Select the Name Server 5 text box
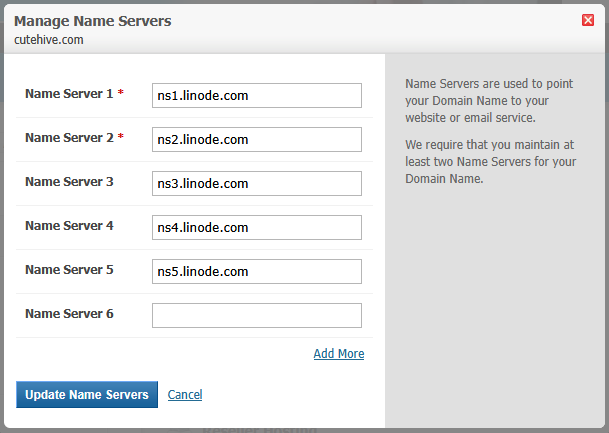609x433 pixels. pyautogui.click(x=257, y=271)
